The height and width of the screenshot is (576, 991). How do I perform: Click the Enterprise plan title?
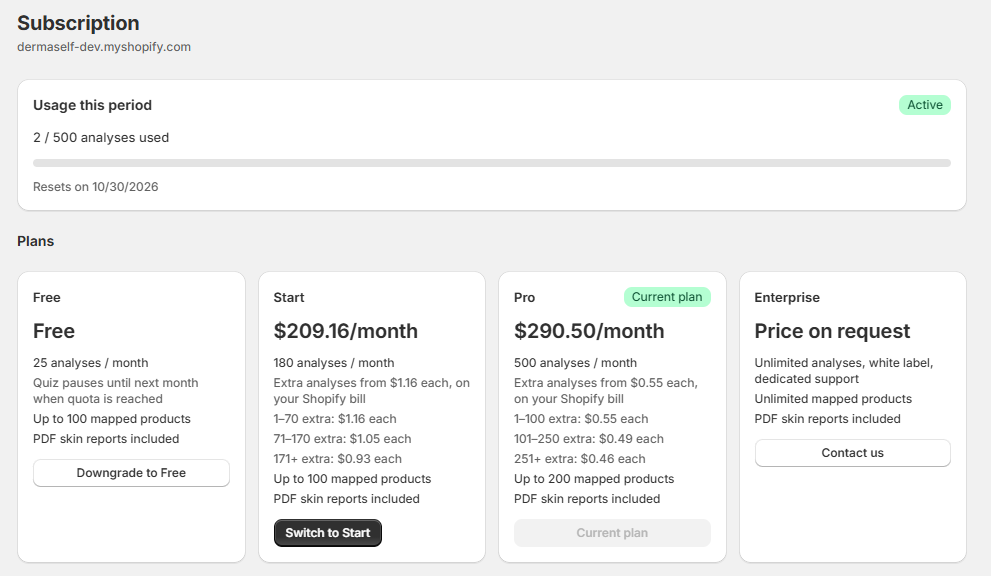click(x=787, y=298)
